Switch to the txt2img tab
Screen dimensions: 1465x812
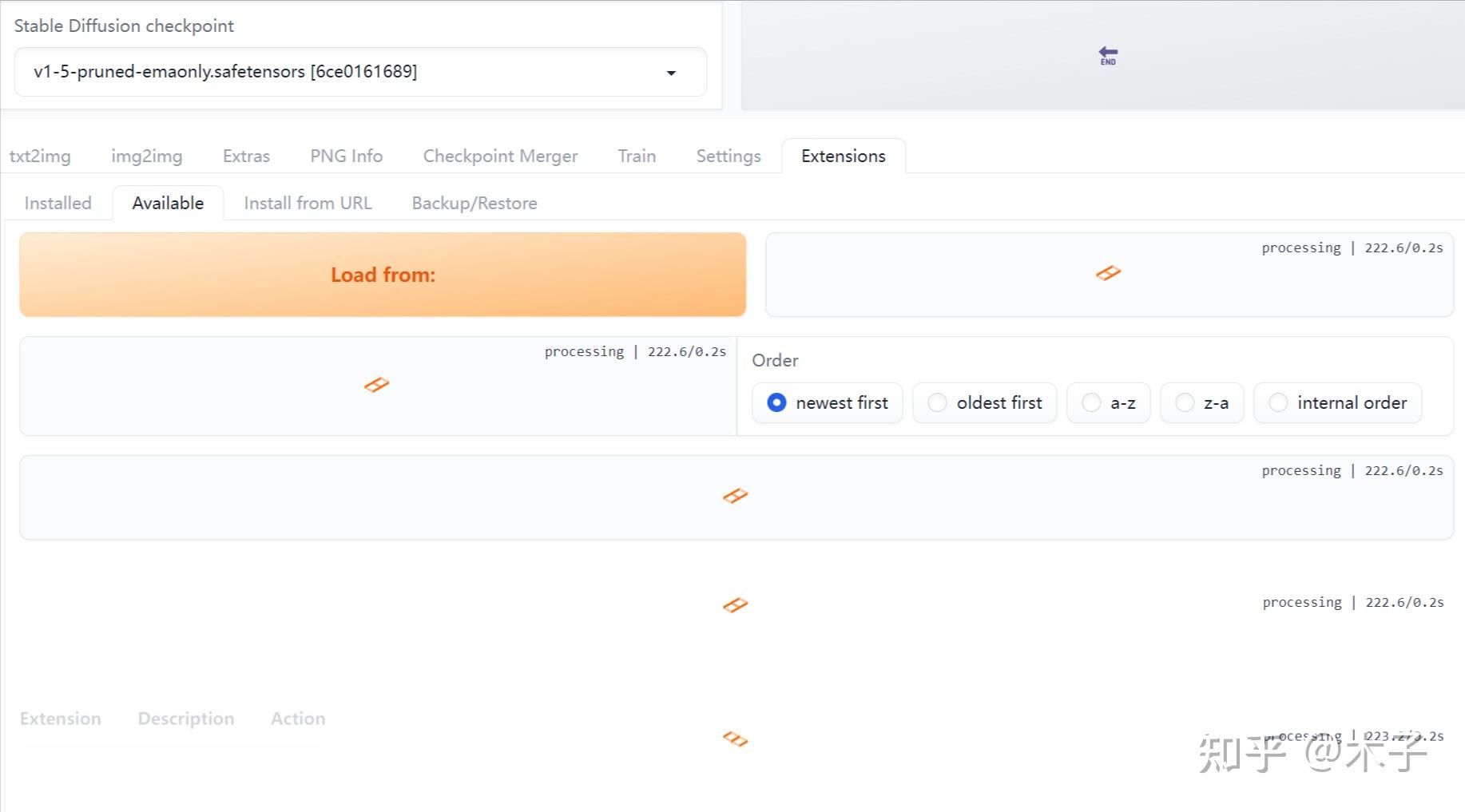click(40, 156)
